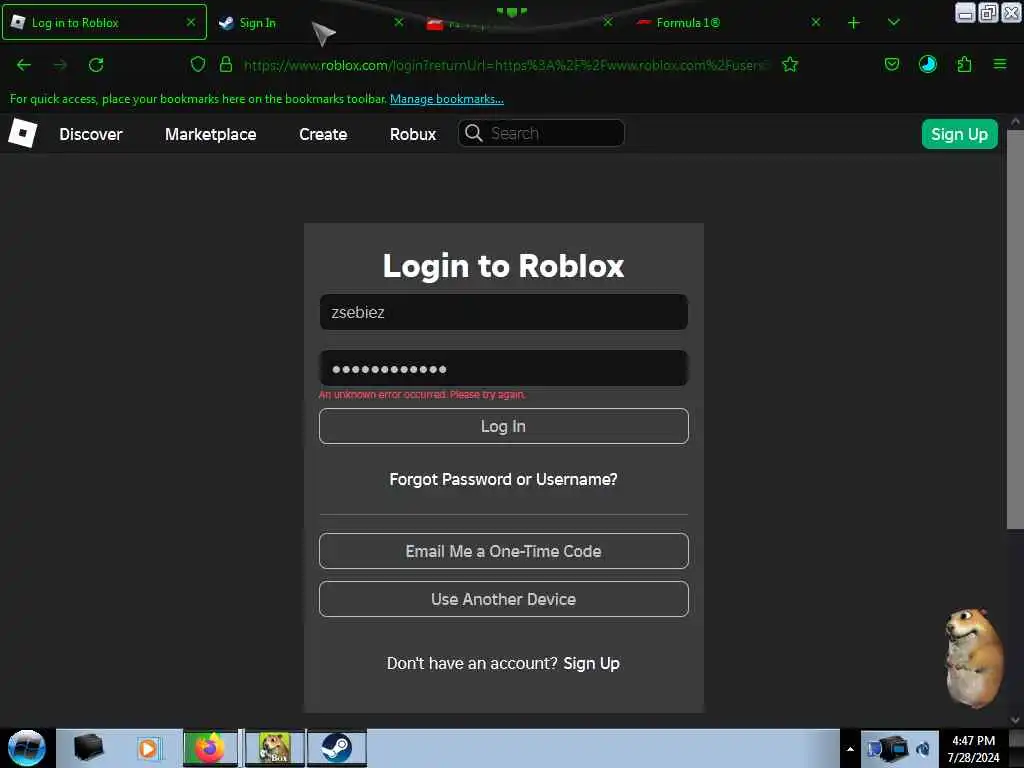
Task: Click the username field containing zsebiez
Action: (504, 312)
